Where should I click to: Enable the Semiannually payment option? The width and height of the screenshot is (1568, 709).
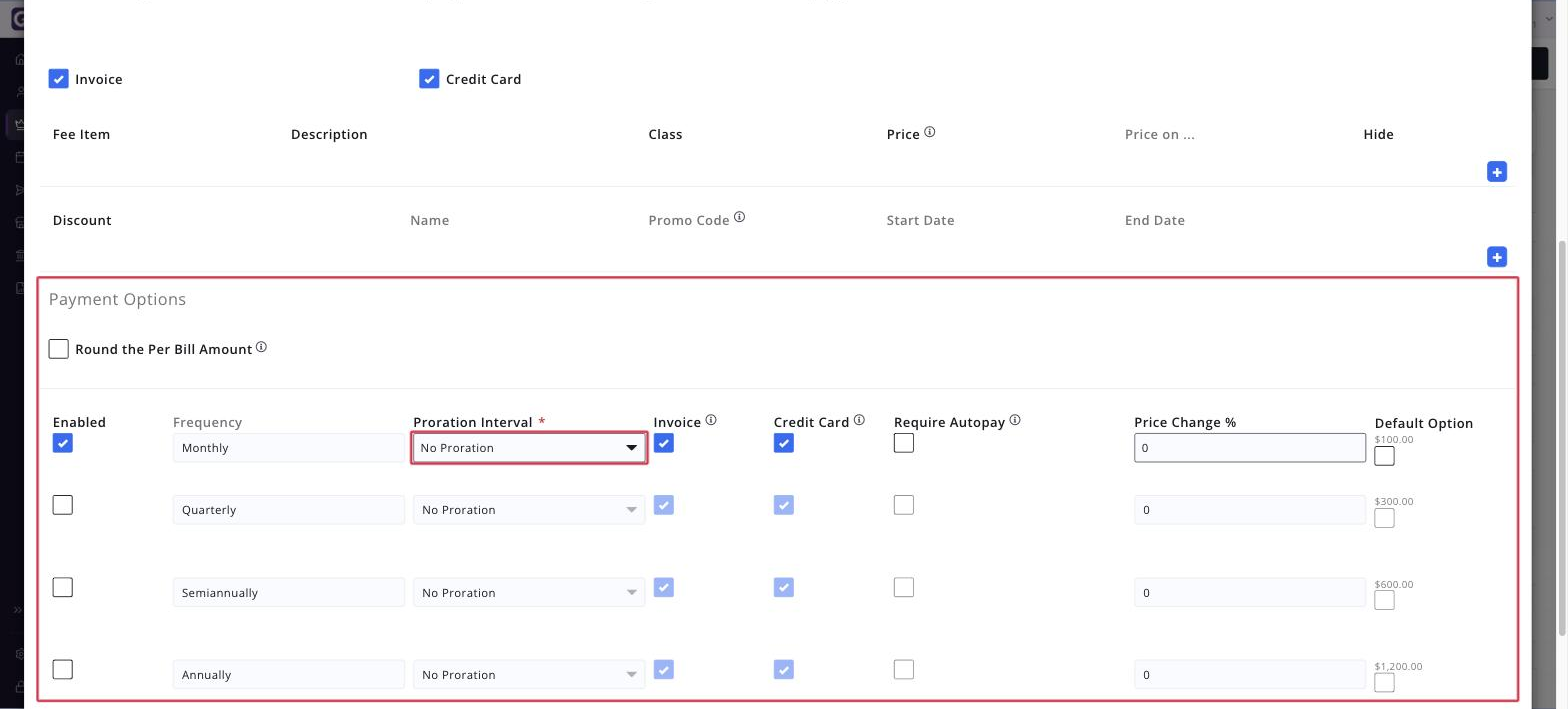coord(63,587)
